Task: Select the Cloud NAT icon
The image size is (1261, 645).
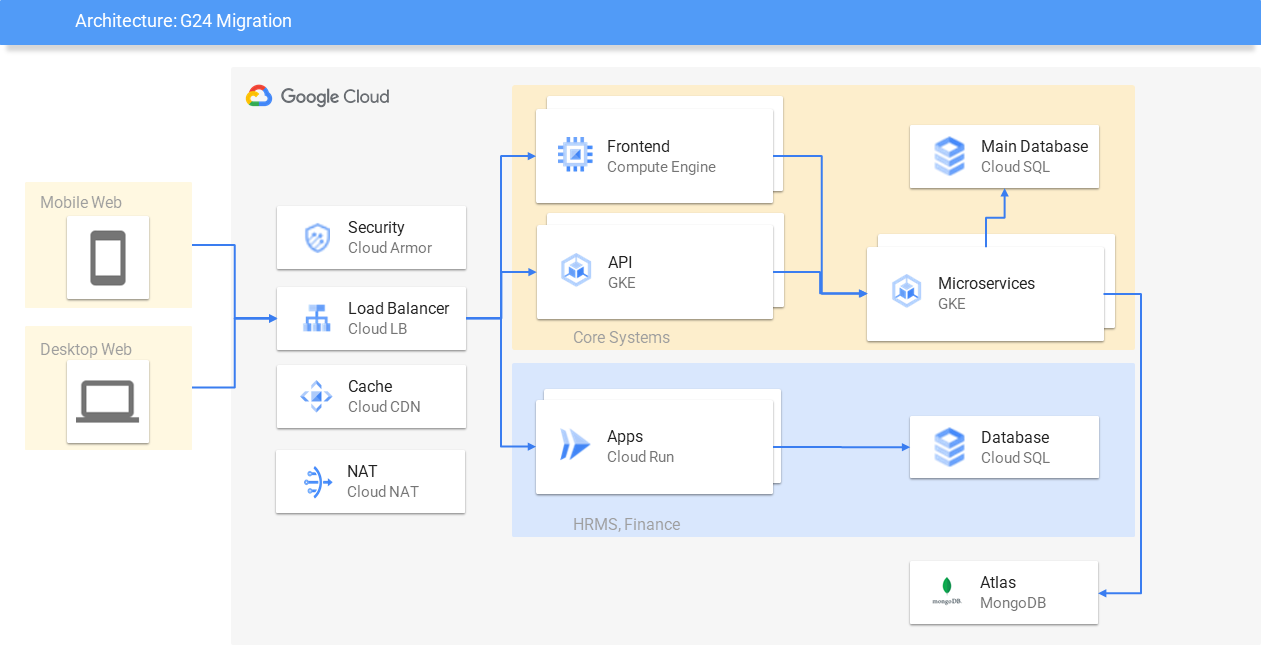Action: coord(317,482)
